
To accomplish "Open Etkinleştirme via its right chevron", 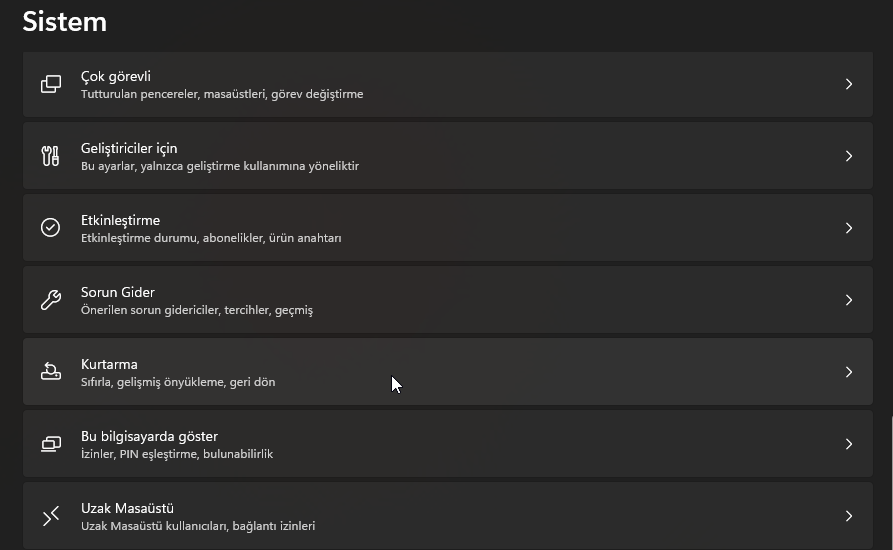I will tap(849, 228).
